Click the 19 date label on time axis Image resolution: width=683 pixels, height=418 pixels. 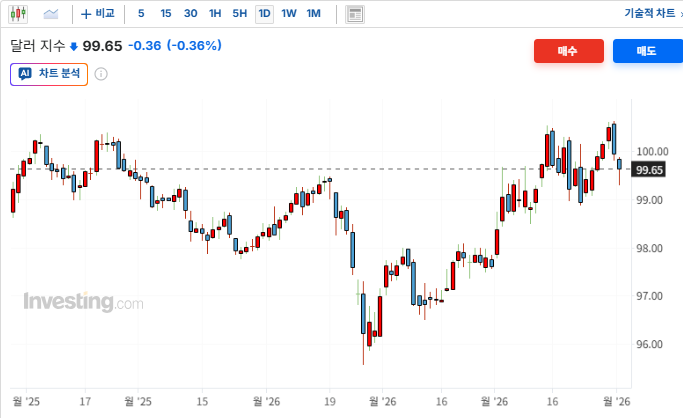[x=330, y=401]
